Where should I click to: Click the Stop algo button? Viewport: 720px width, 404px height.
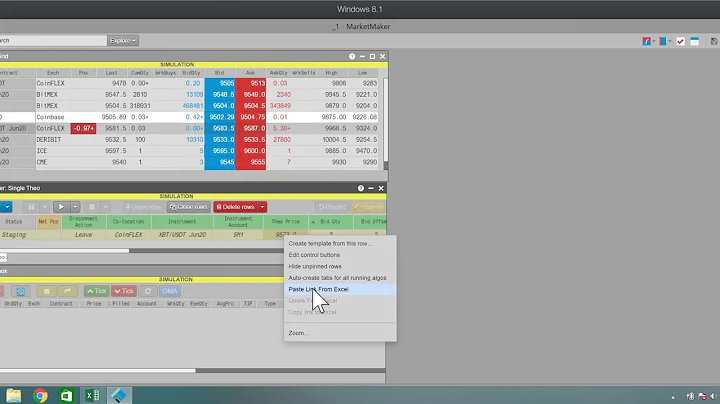(92, 207)
